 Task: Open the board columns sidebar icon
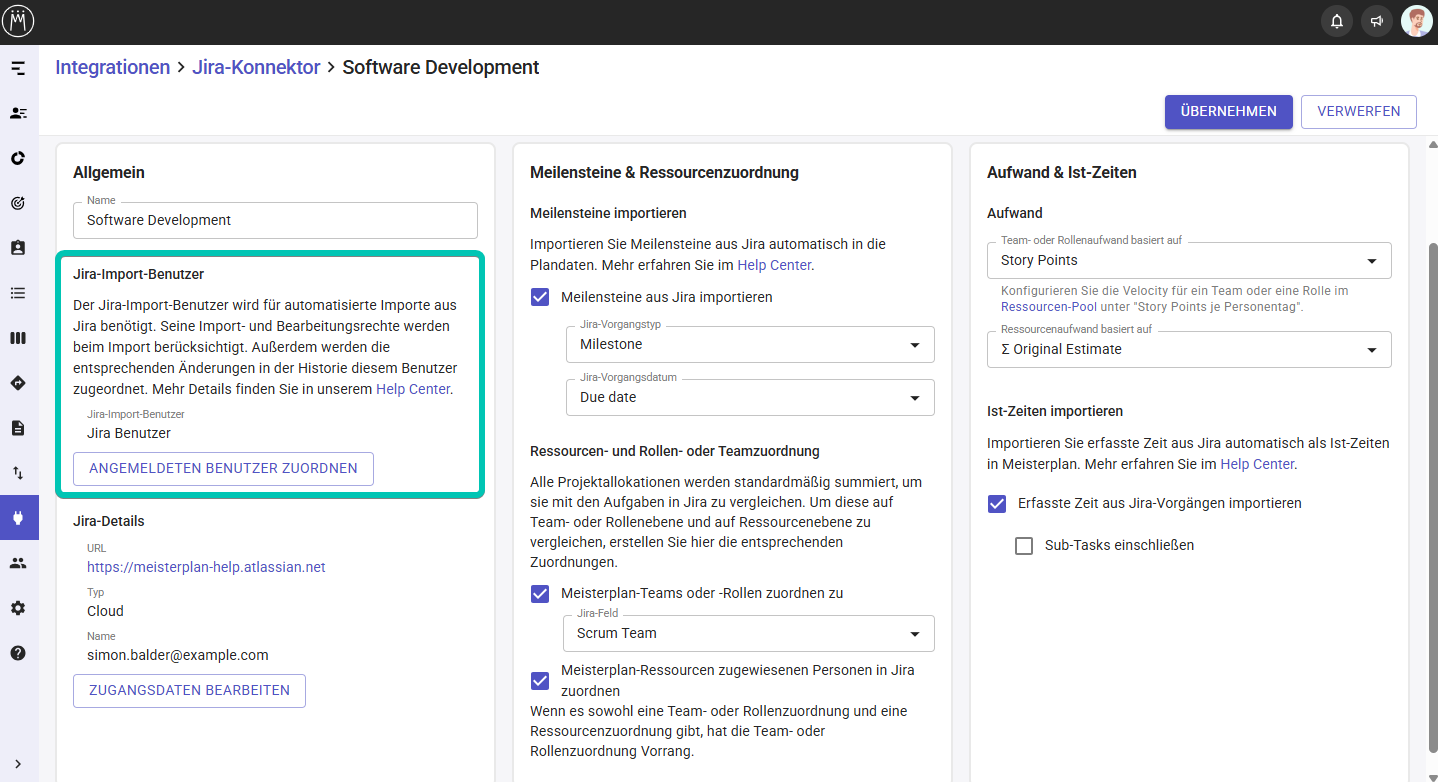(18, 338)
